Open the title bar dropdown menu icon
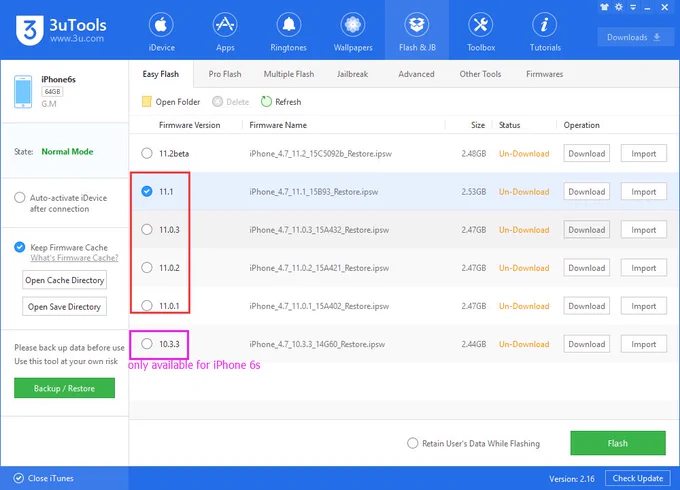680x490 pixels. (633, 7)
